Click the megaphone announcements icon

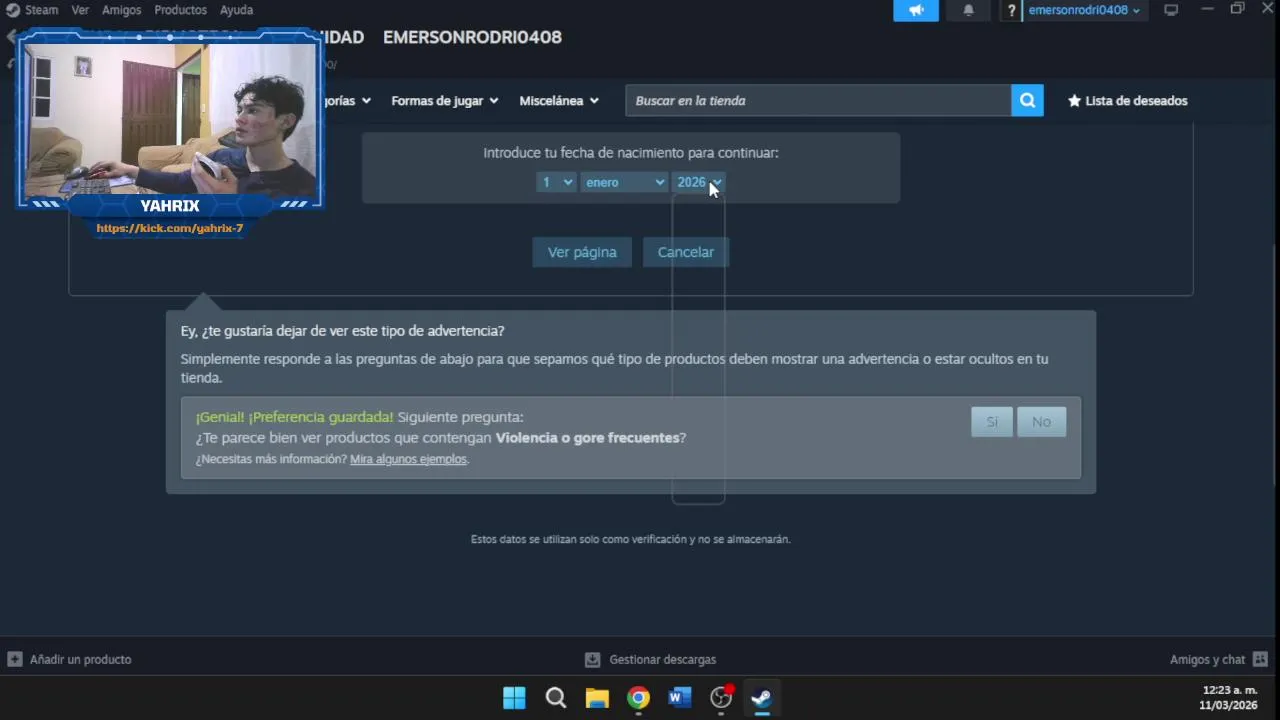click(916, 10)
